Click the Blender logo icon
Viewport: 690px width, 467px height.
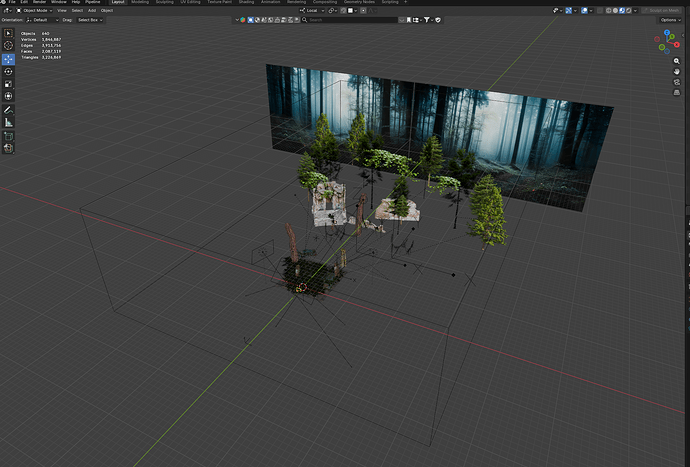pos(3,2)
